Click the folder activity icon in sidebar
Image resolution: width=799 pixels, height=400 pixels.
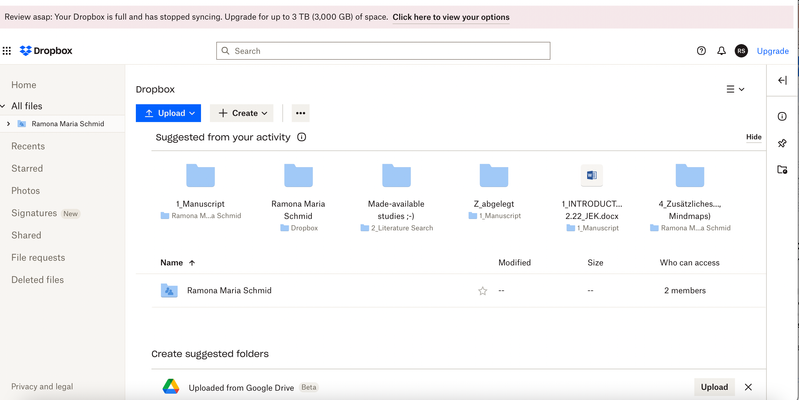click(x=782, y=170)
